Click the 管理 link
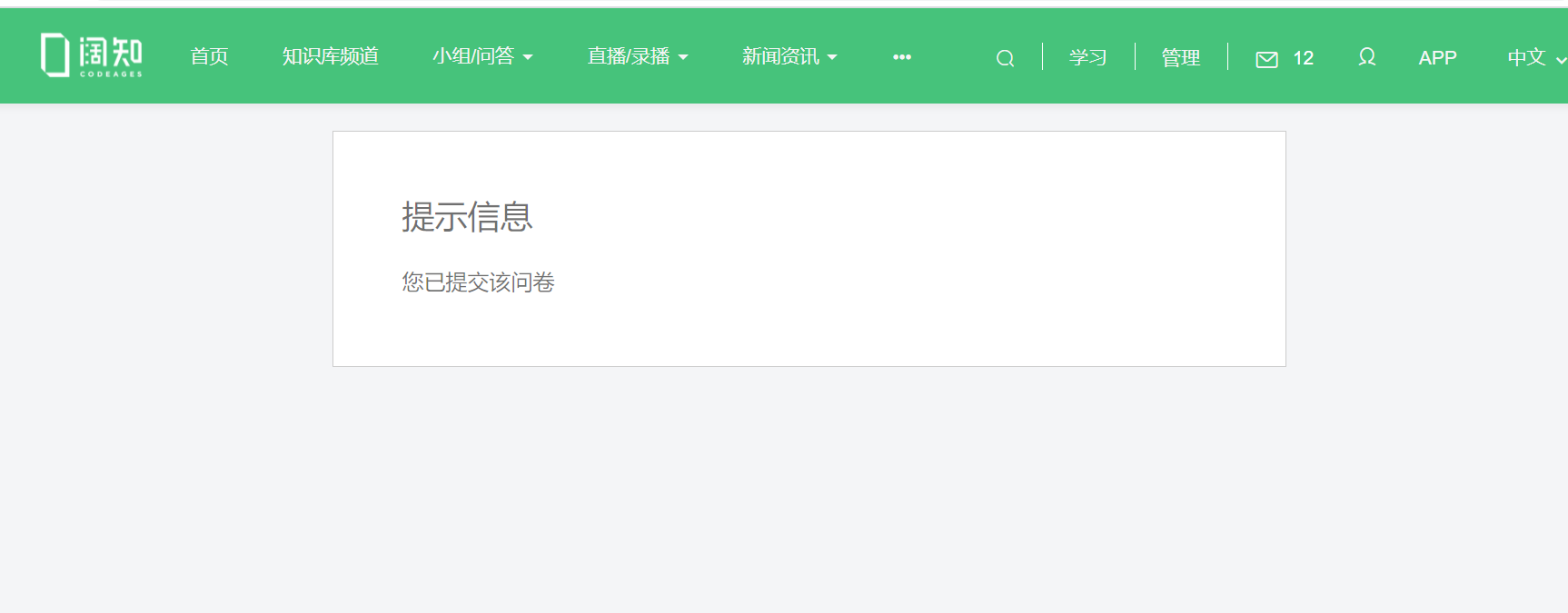Image resolution: width=1568 pixels, height=613 pixels. point(1181,57)
